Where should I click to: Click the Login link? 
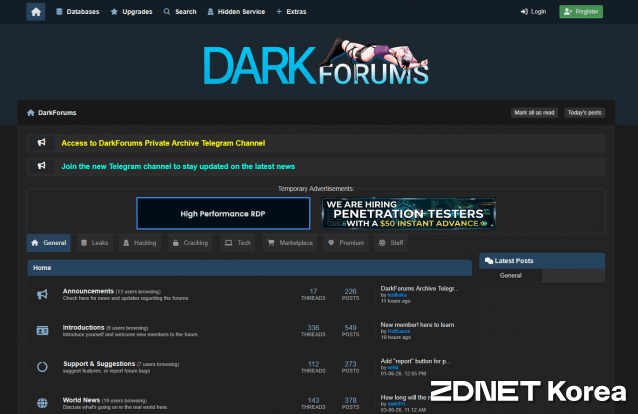533,12
